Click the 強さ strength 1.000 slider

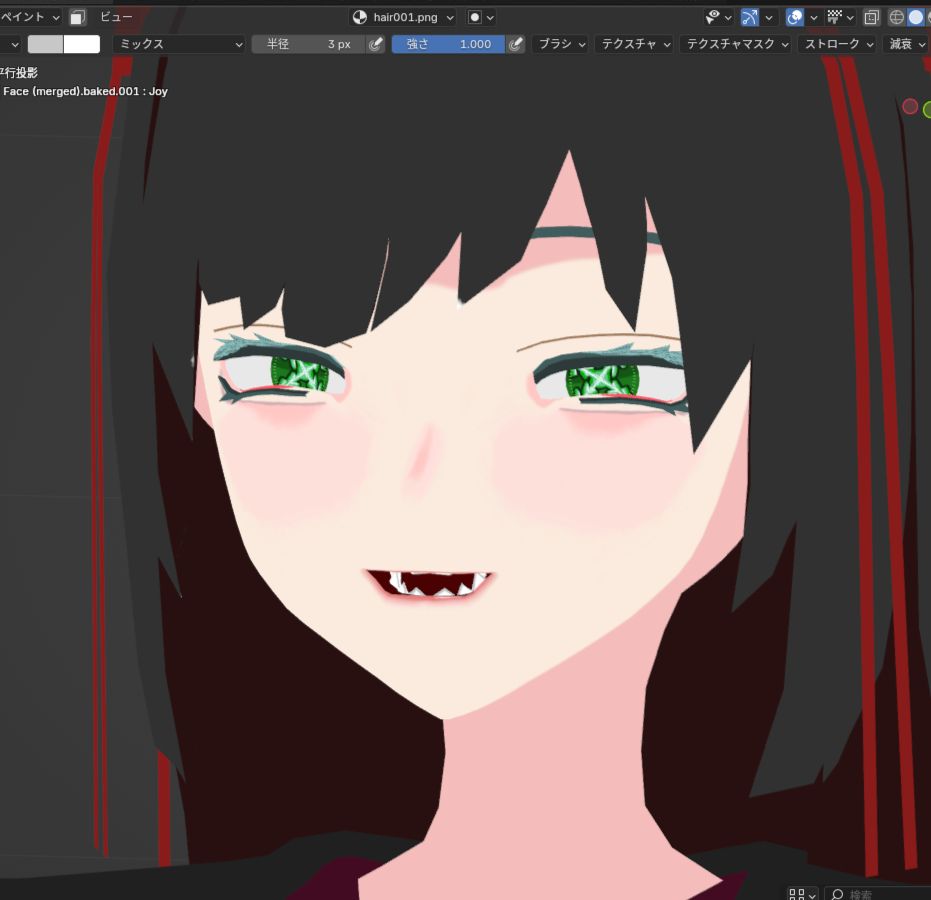point(448,44)
